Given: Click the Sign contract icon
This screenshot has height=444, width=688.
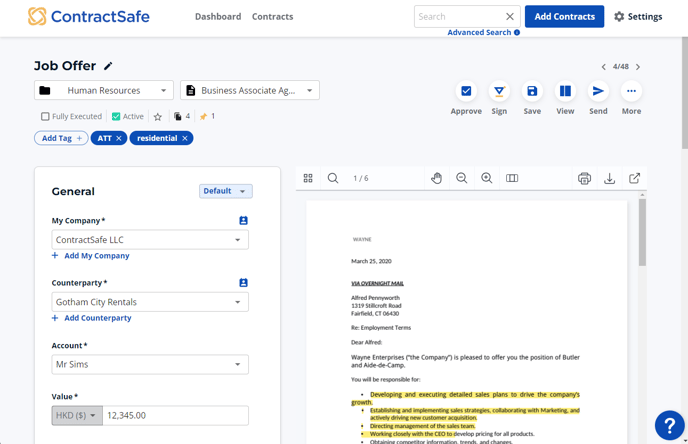Looking at the screenshot, I should click(x=499, y=91).
